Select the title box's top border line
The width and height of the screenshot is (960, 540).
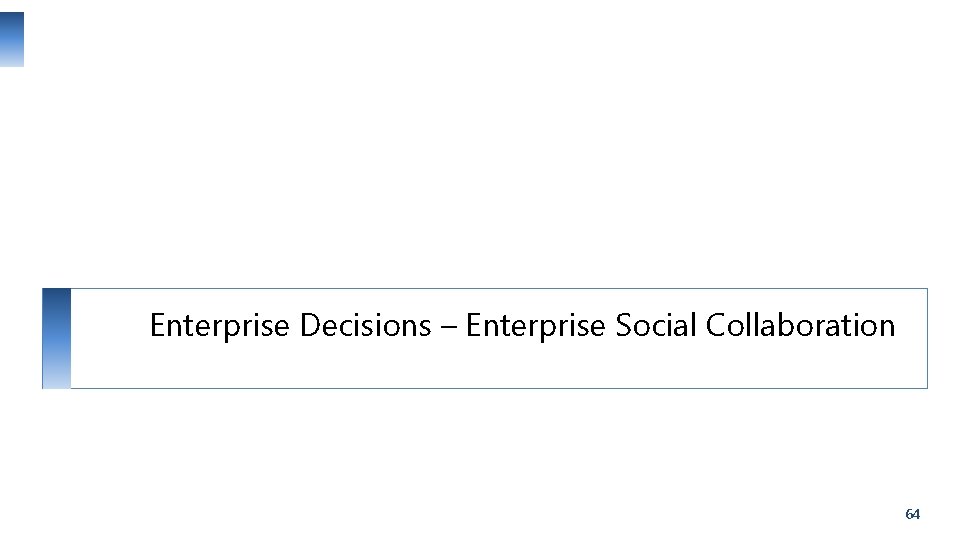click(x=499, y=288)
